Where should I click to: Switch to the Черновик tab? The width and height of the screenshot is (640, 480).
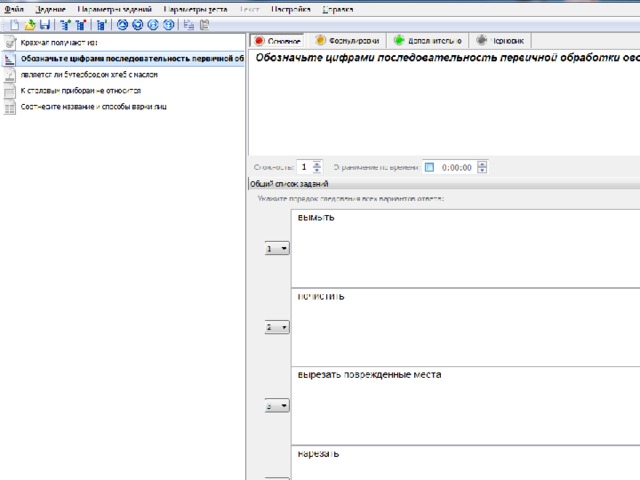[500, 41]
